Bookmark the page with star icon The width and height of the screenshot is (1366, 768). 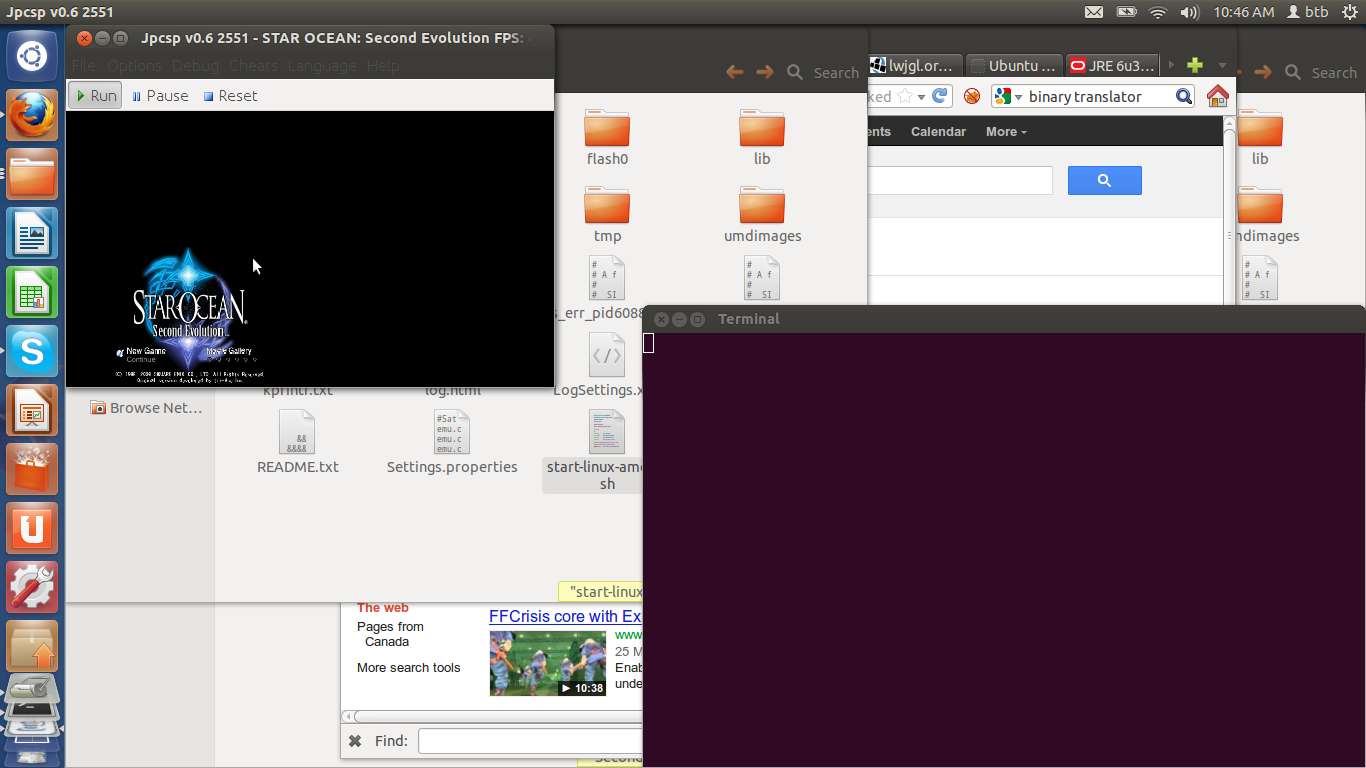point(905,97)
